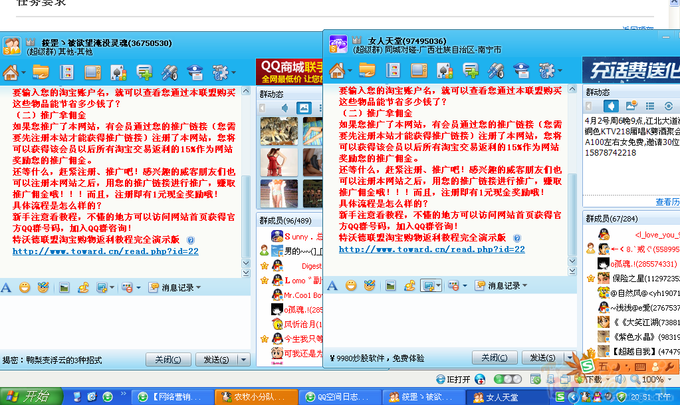This screenshot has height=405, width=680.
Task: Click 关闭(C) button in 荻罡 window
Action: point(168,359)
